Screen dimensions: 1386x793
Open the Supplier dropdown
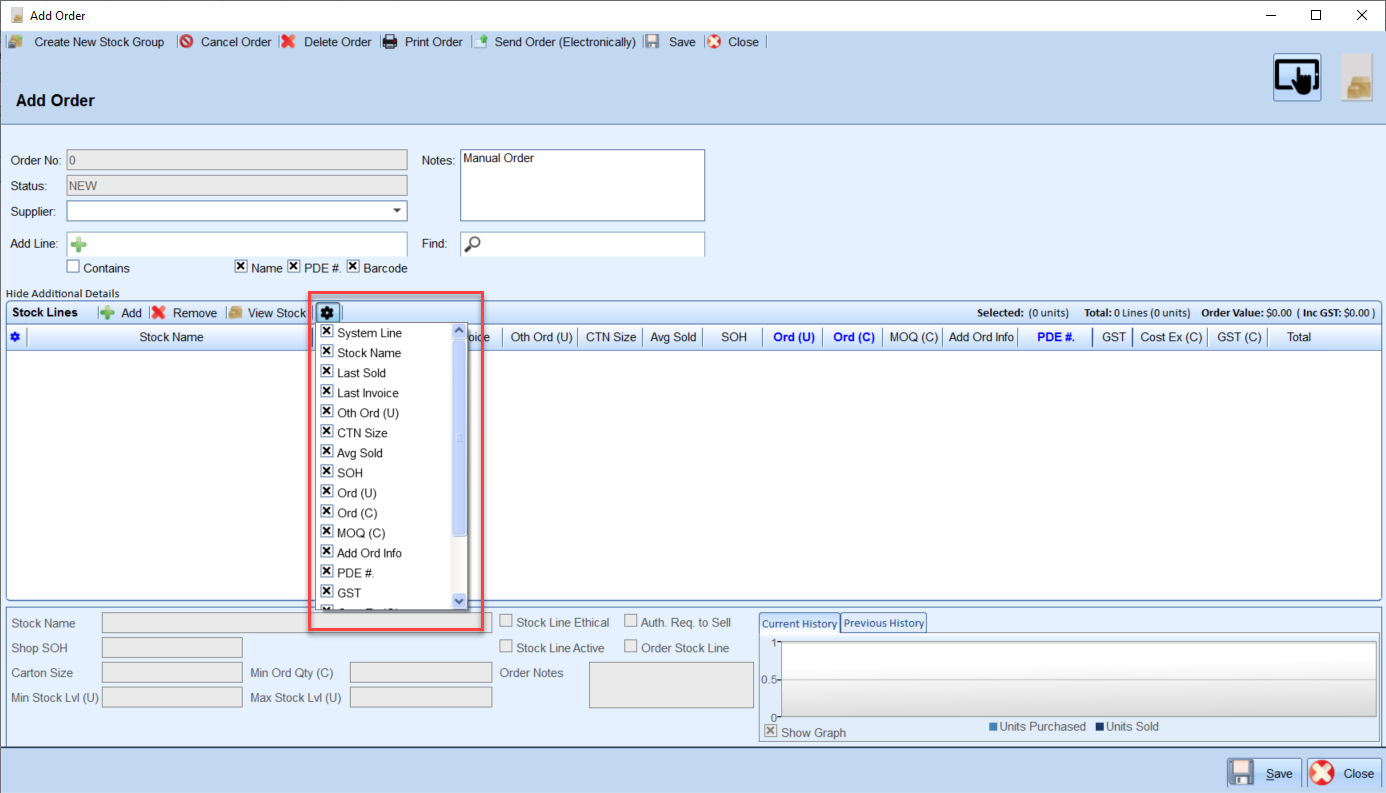[398, 211]
